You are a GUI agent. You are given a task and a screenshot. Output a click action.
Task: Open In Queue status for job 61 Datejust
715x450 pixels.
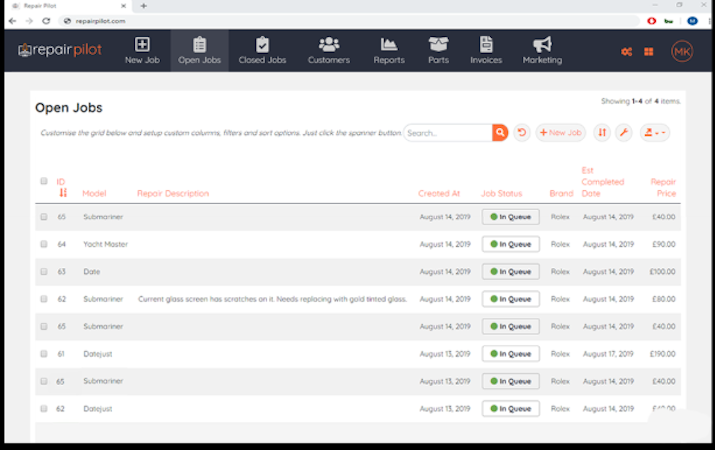point(511,353)
